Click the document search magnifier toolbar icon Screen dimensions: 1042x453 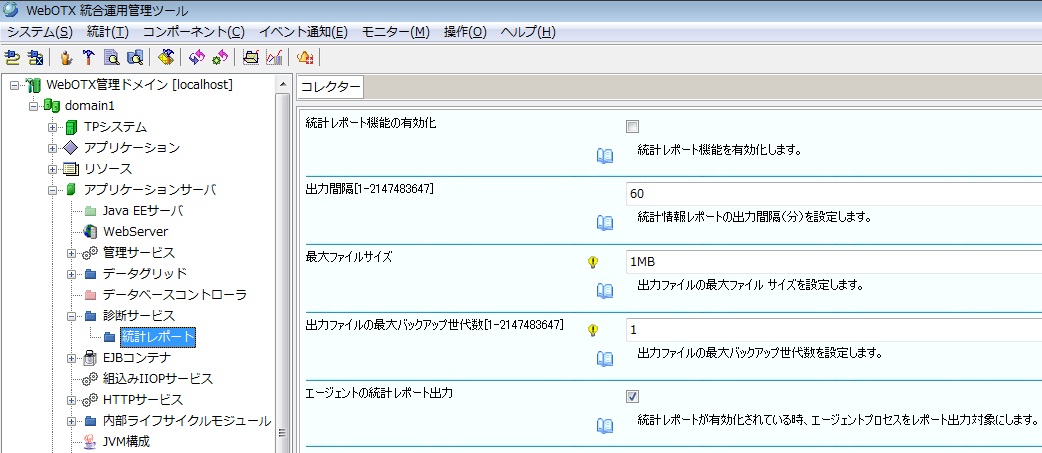click(112, 57)
